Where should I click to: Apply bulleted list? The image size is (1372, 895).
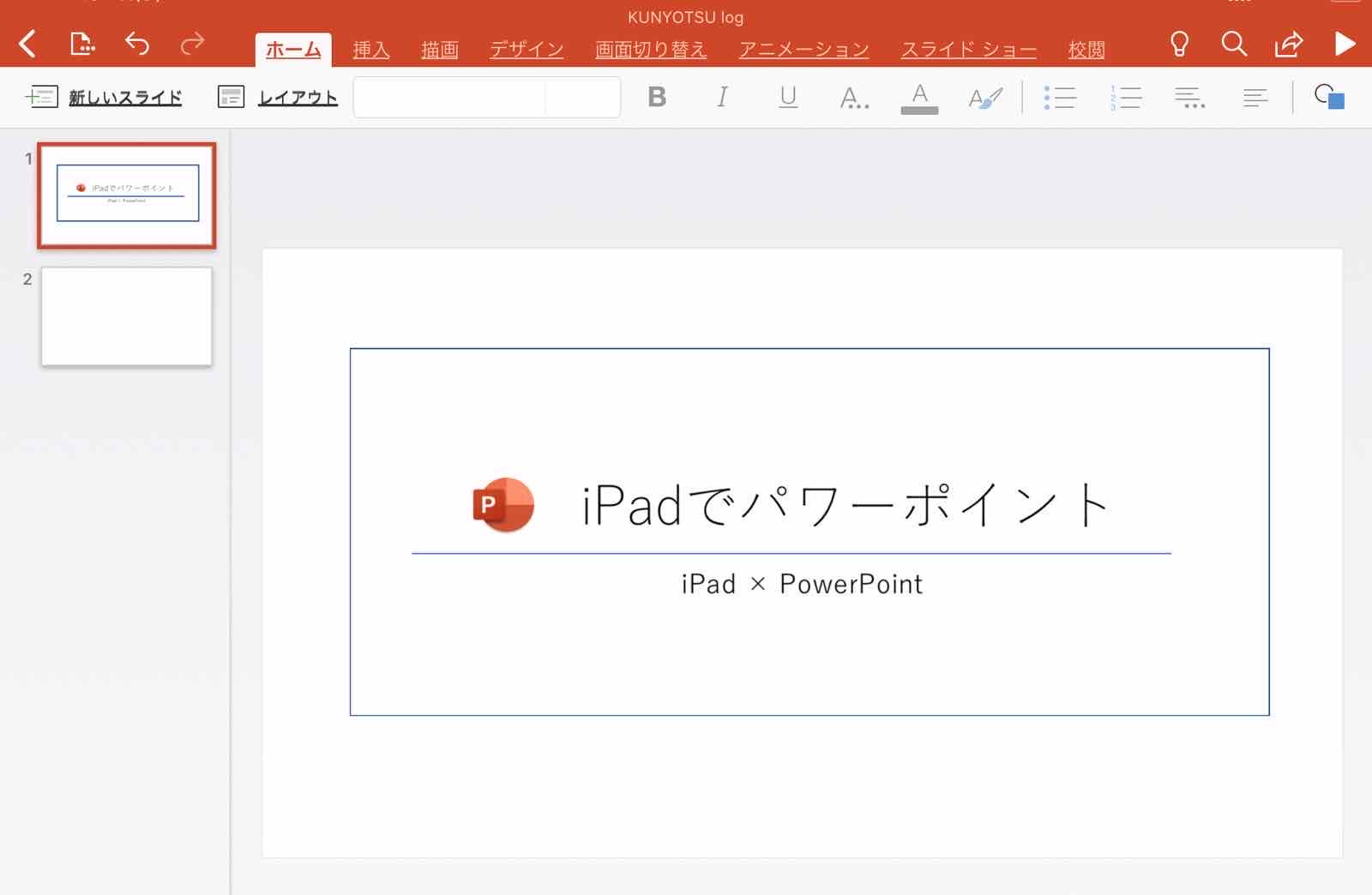tap(1060, 97)
